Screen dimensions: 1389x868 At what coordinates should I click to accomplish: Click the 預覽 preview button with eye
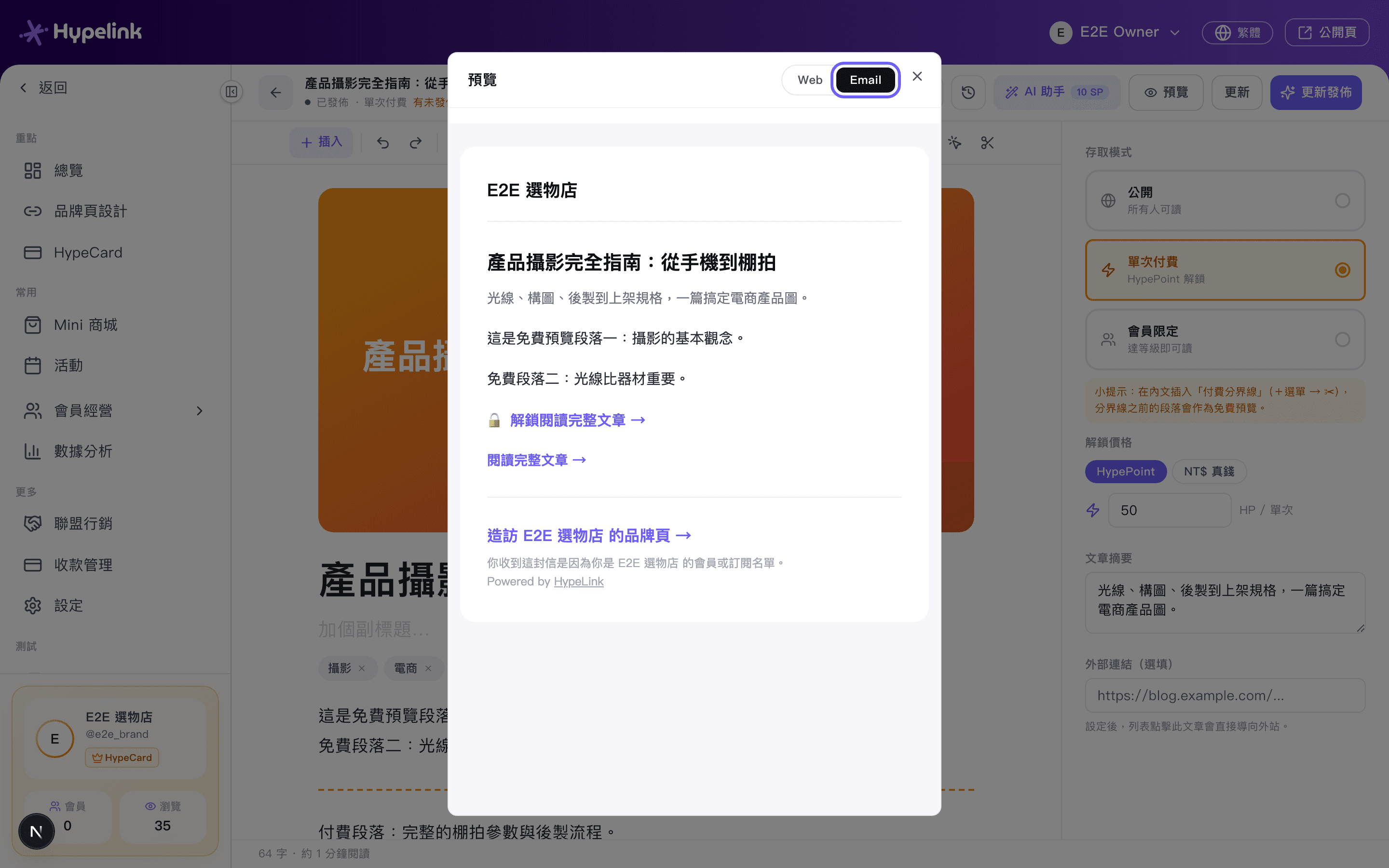click(x=1166, y=93)
